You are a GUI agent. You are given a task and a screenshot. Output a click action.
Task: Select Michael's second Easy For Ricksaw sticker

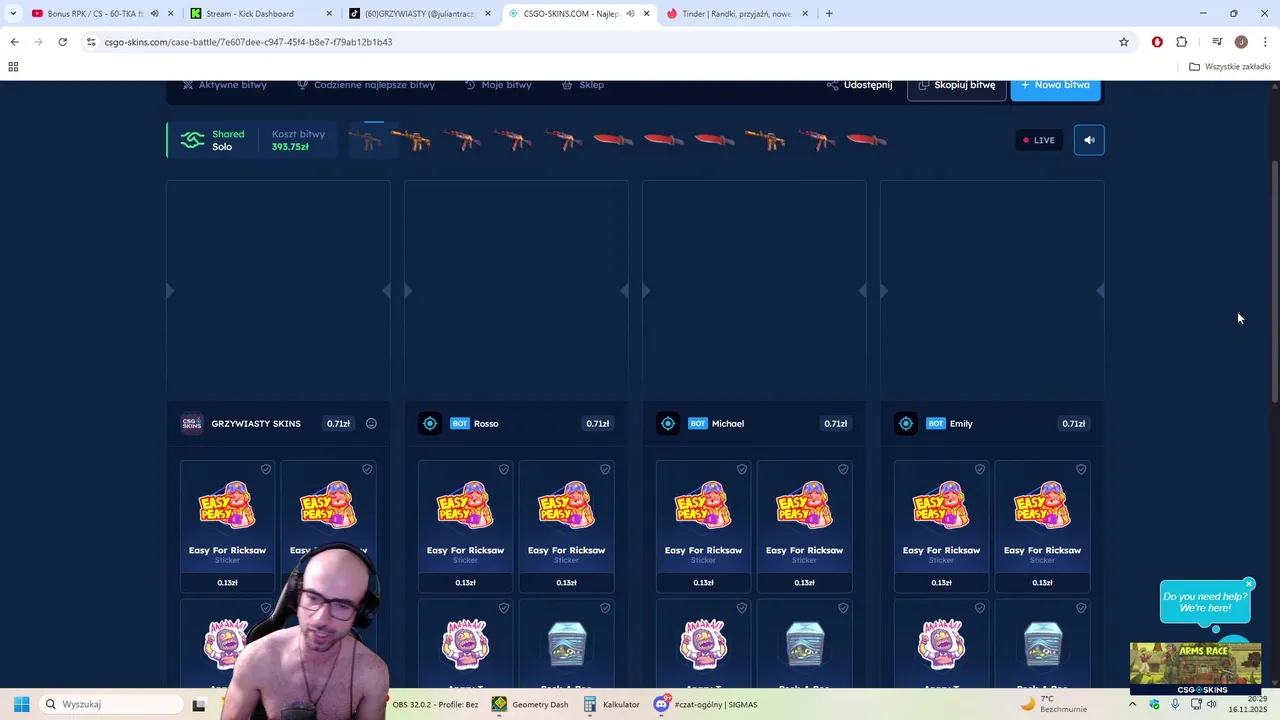click(x=804, y=527)
